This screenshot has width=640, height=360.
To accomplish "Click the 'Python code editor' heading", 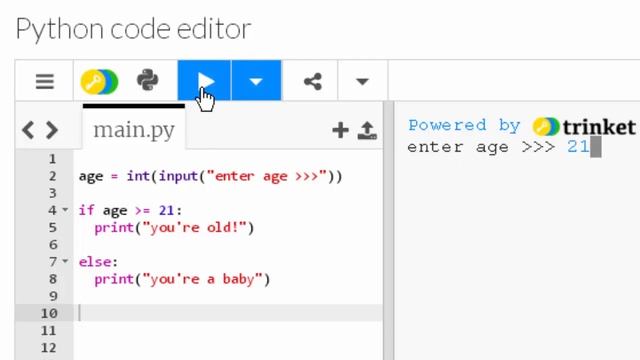I will tap(133, 29).
